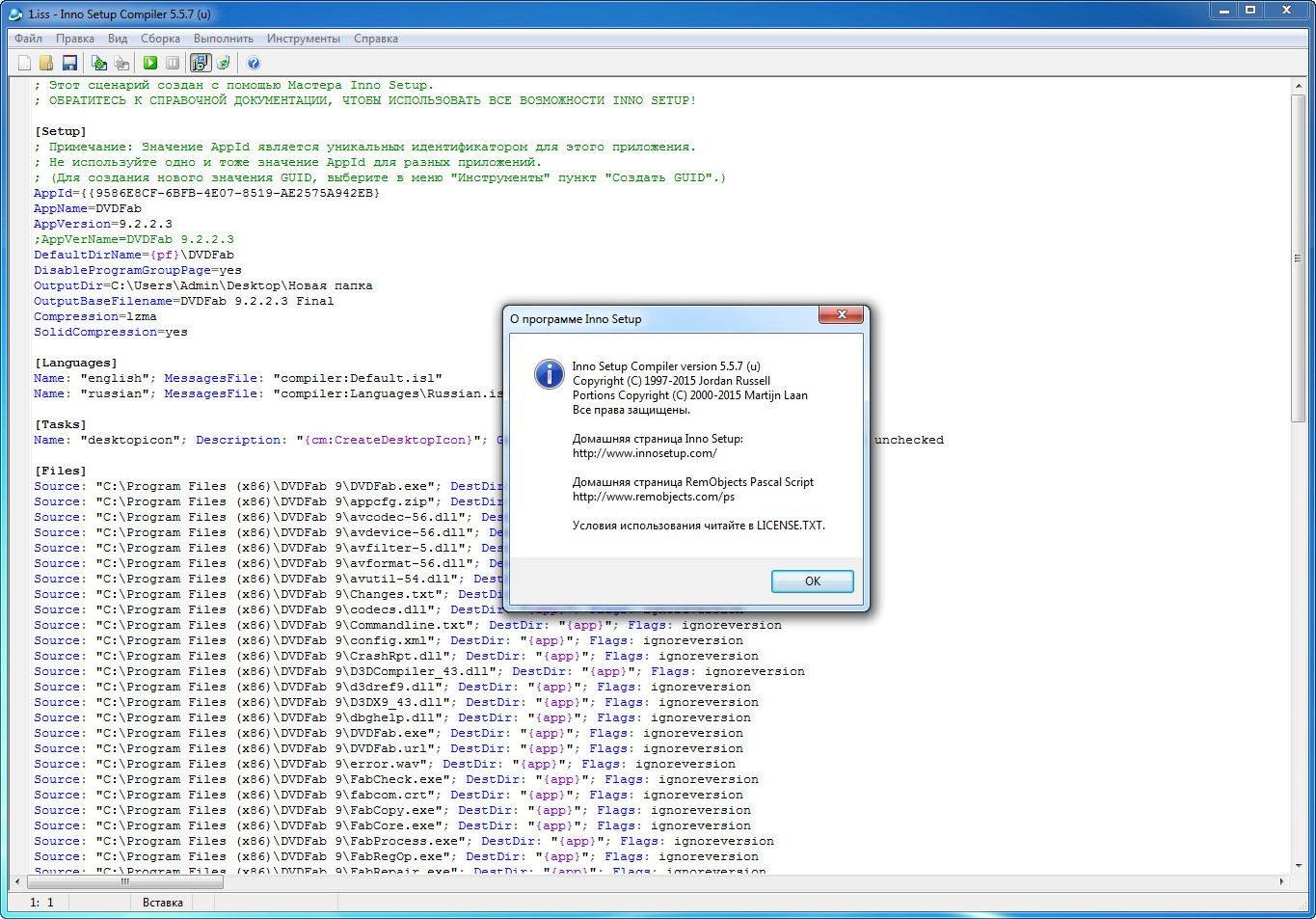Open the Вид menu
Screen dimensions: 1316x919
(x=118, y=39)
